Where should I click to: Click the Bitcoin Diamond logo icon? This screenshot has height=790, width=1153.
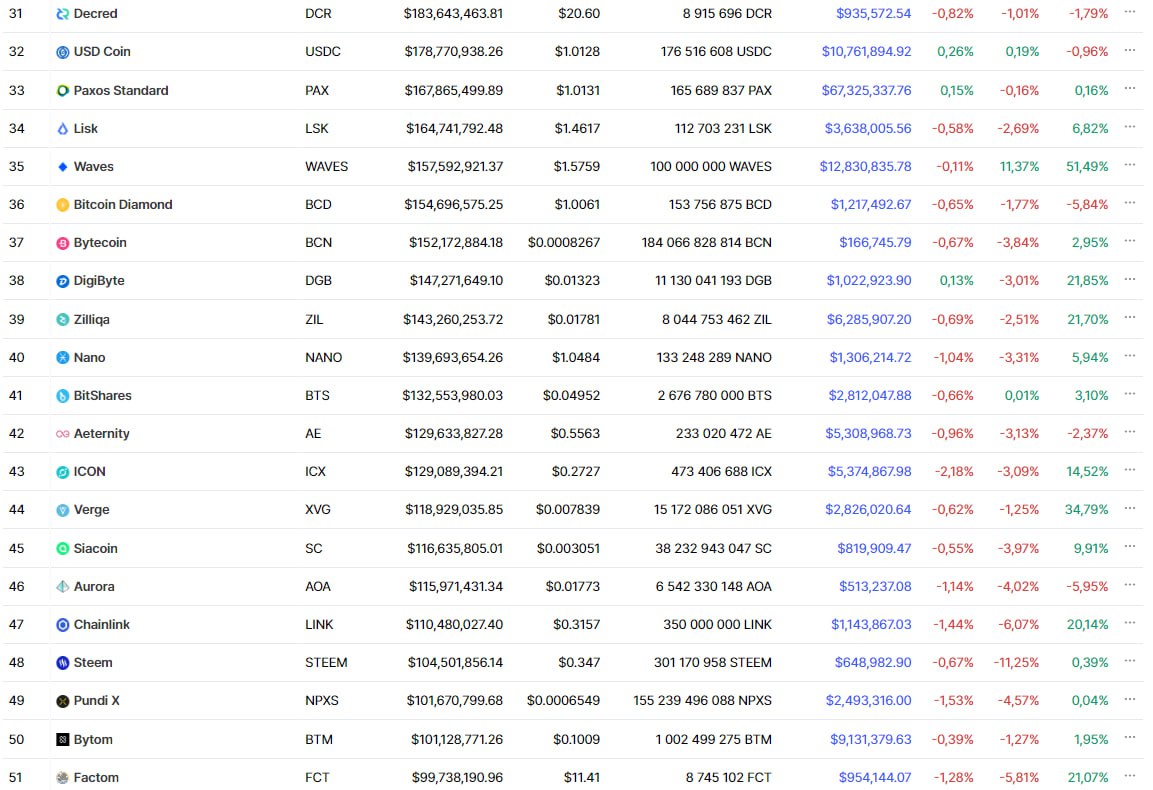[x=63, y=205]
